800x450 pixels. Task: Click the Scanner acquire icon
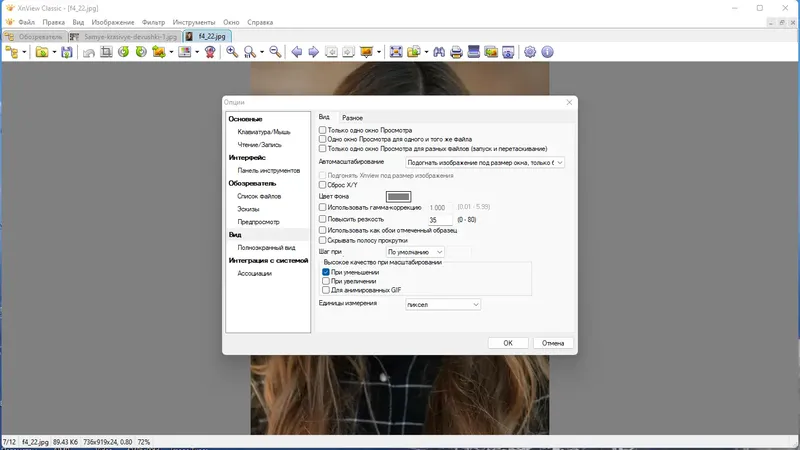pyautogui.click(x=473, y=52)
